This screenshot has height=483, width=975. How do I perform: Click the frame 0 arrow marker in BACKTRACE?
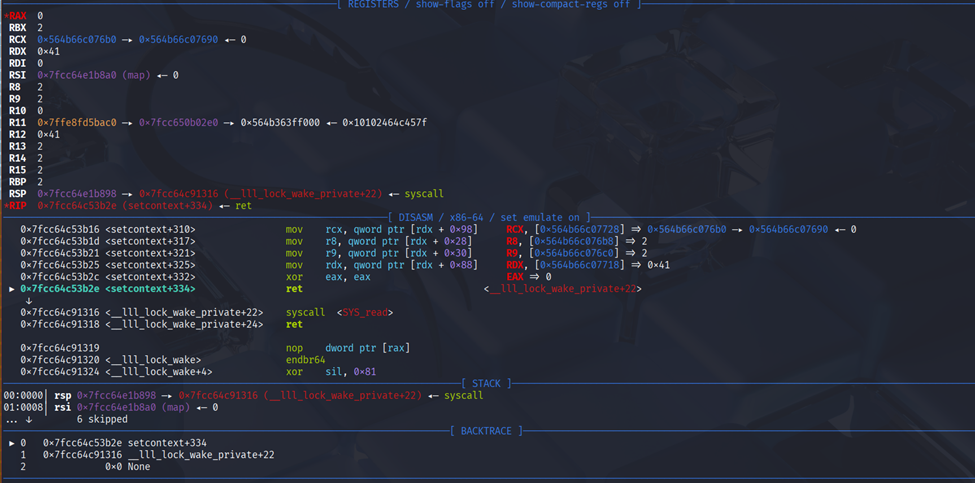[x=11, y=442]
